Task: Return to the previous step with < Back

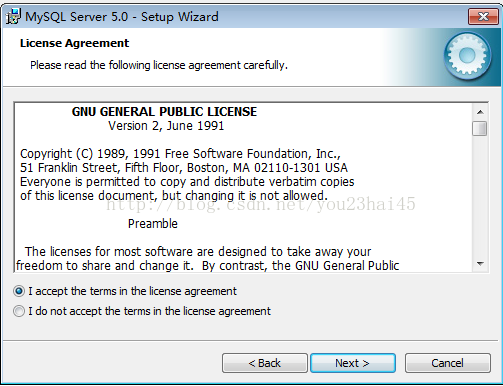Action: coord(265,363)
